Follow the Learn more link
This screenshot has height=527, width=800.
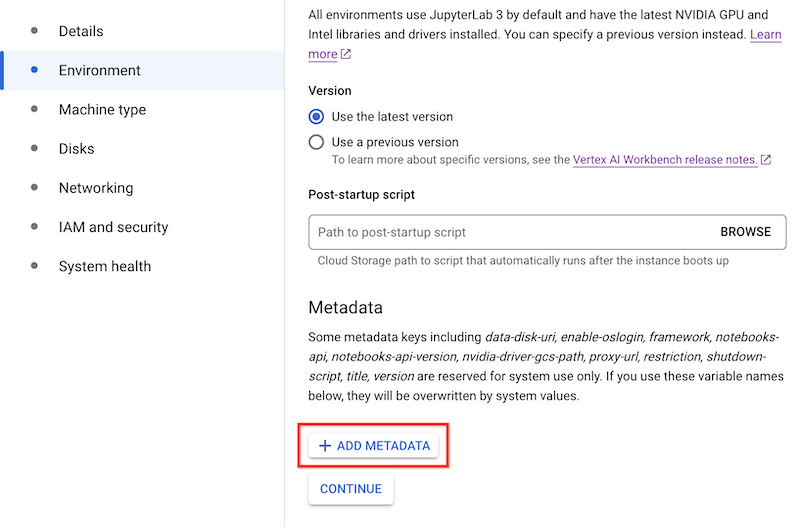tap(765, 35)
